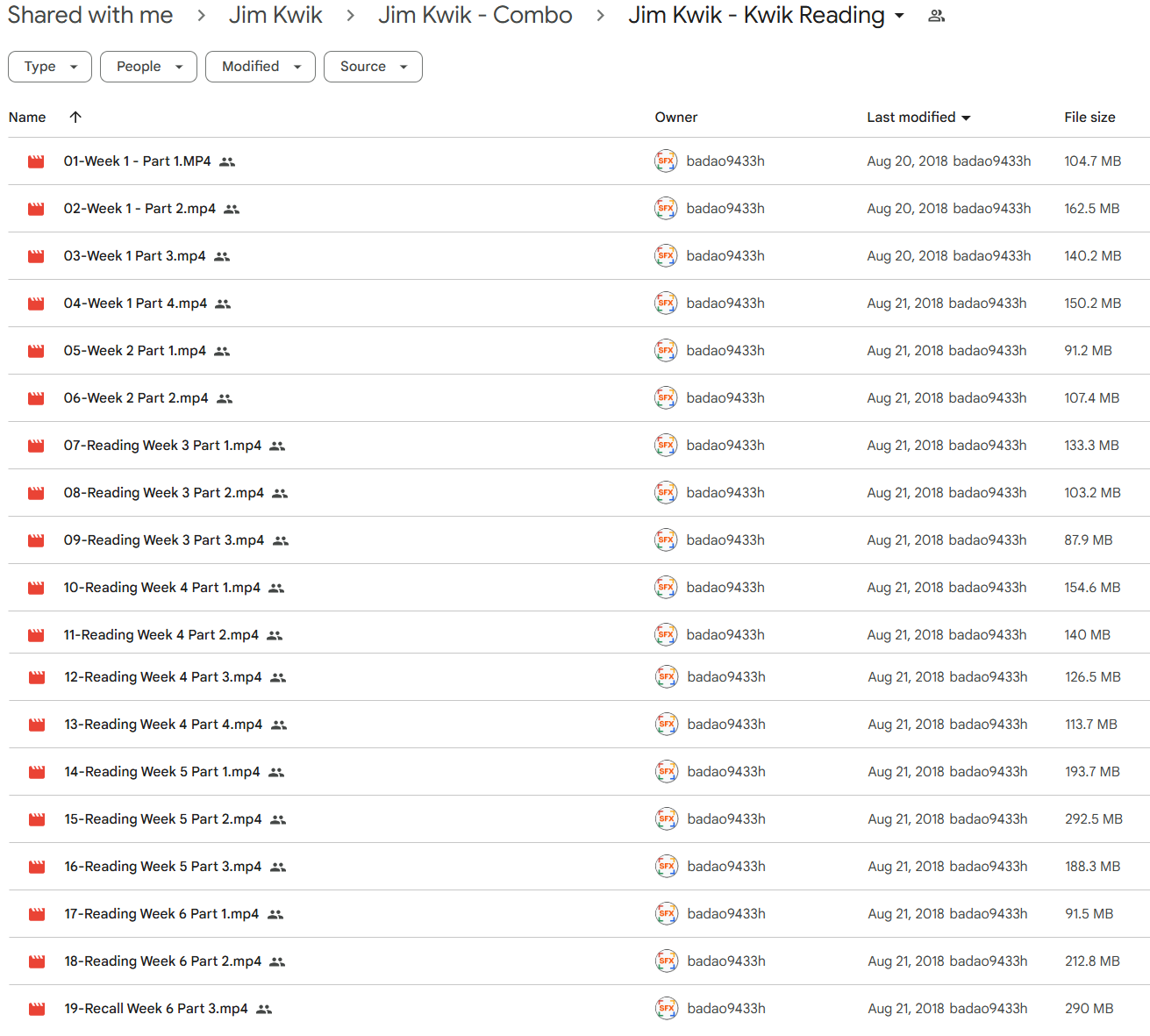The height and width of the screenshot is (1036, 1150).
Task: Click the shared folder icon beside Kwik Reading title
Action: pos(937,16)
